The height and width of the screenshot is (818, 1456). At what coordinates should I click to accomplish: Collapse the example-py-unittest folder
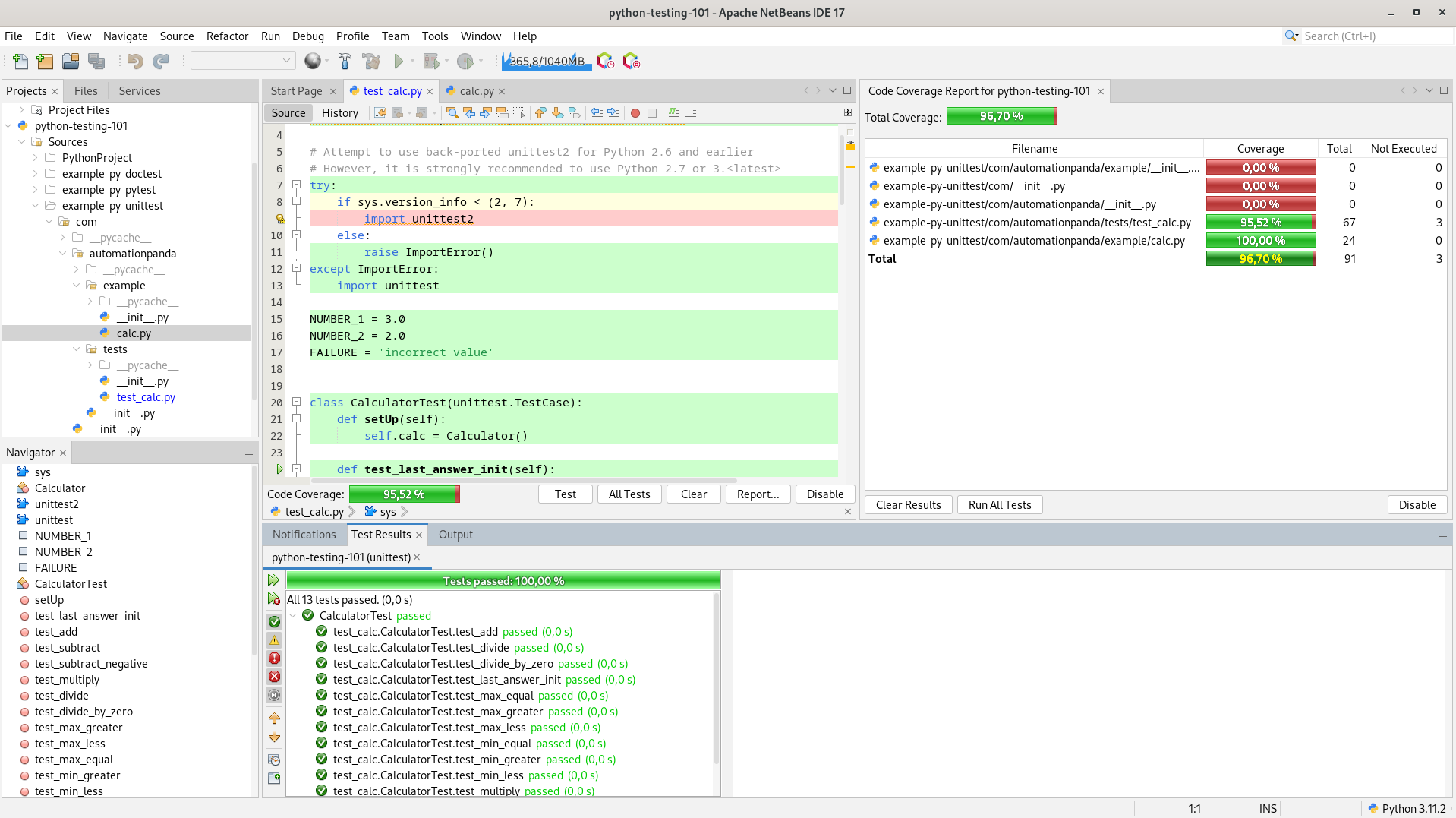coord(36,206)
